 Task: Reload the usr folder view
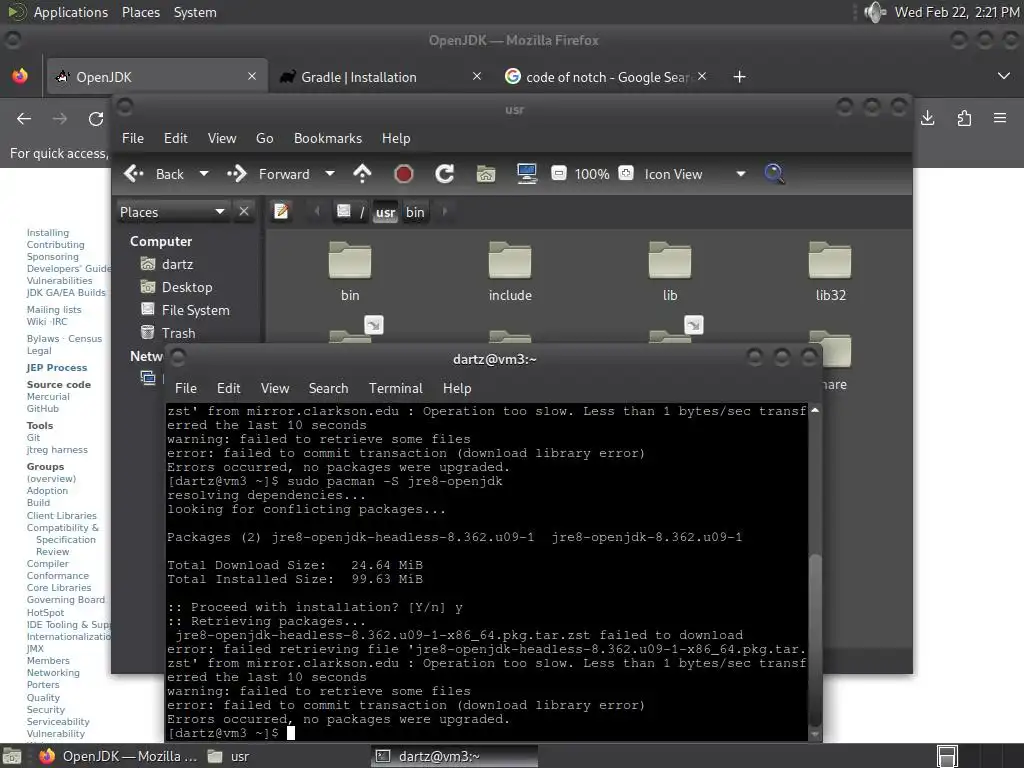tap(445, 174)
